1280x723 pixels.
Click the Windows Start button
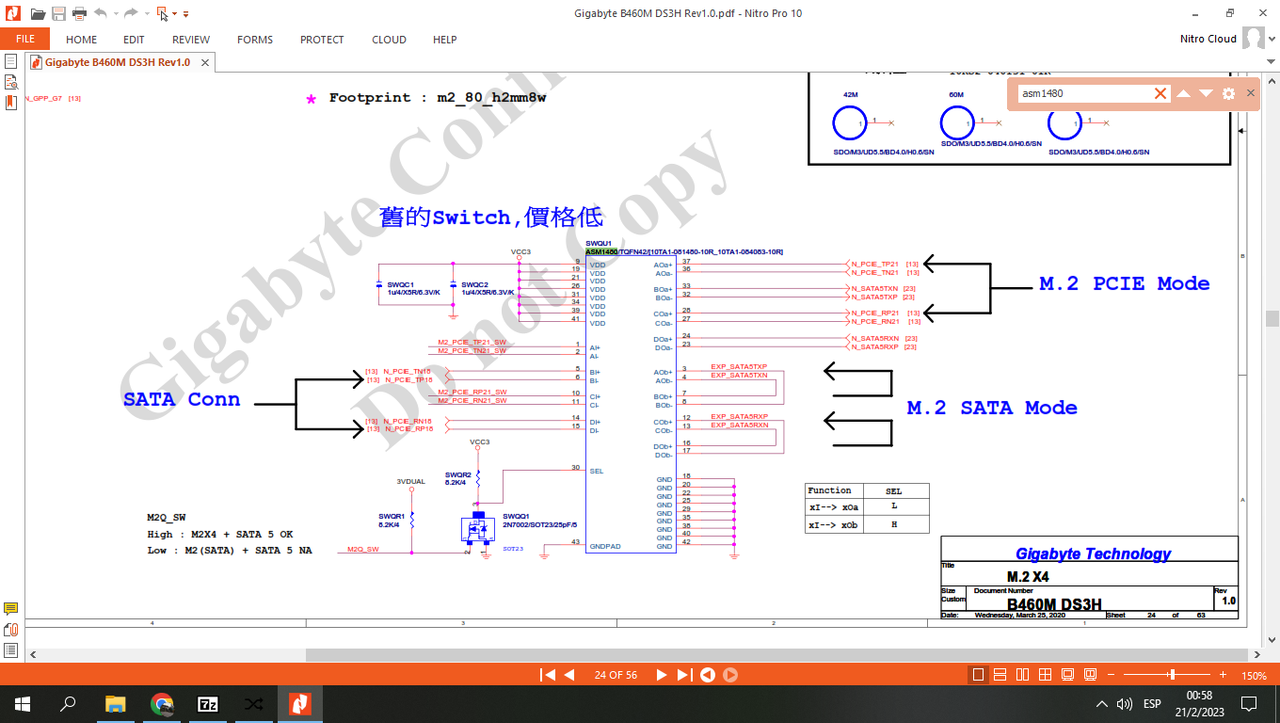22,704
